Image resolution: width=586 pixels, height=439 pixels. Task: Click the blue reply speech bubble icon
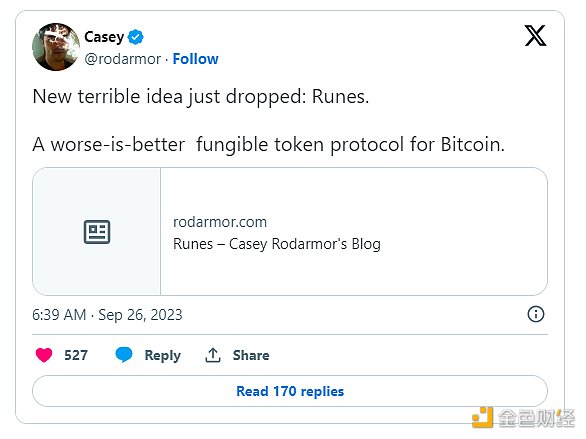[x=124, y=355]
